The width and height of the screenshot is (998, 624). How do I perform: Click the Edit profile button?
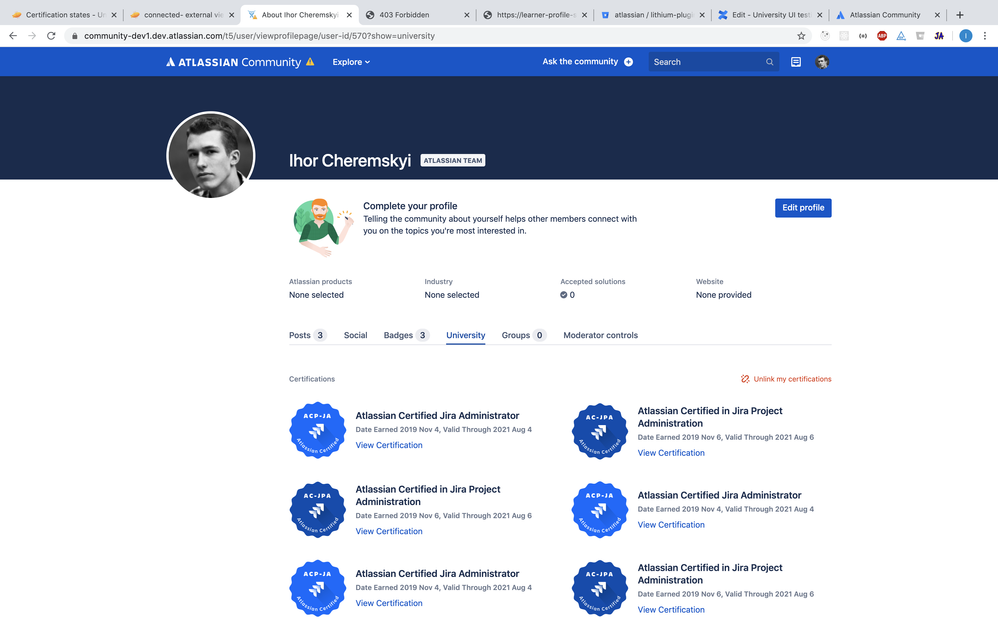tap(803, 208)
